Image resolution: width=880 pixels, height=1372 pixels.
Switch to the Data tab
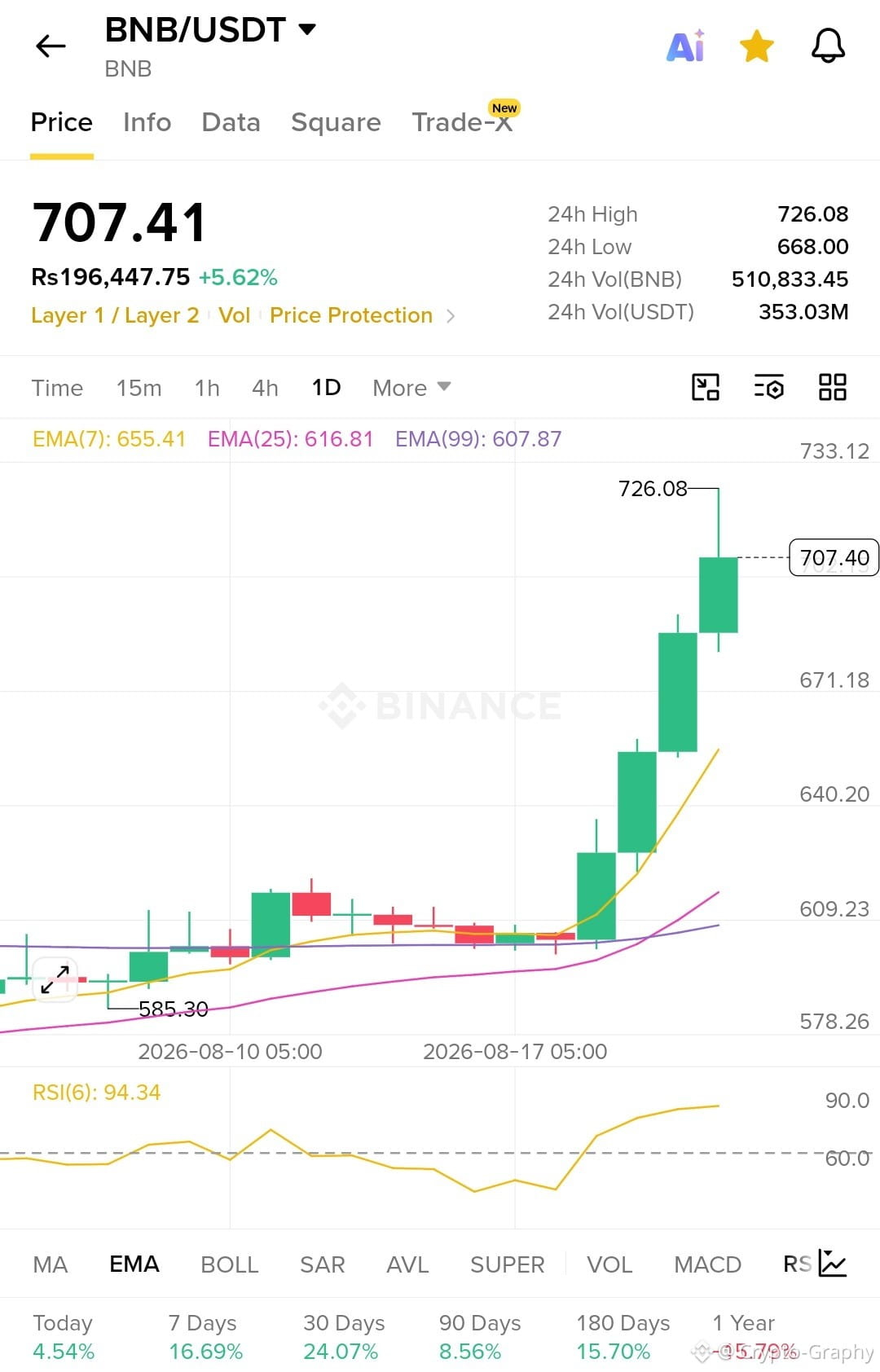[231, 122]
